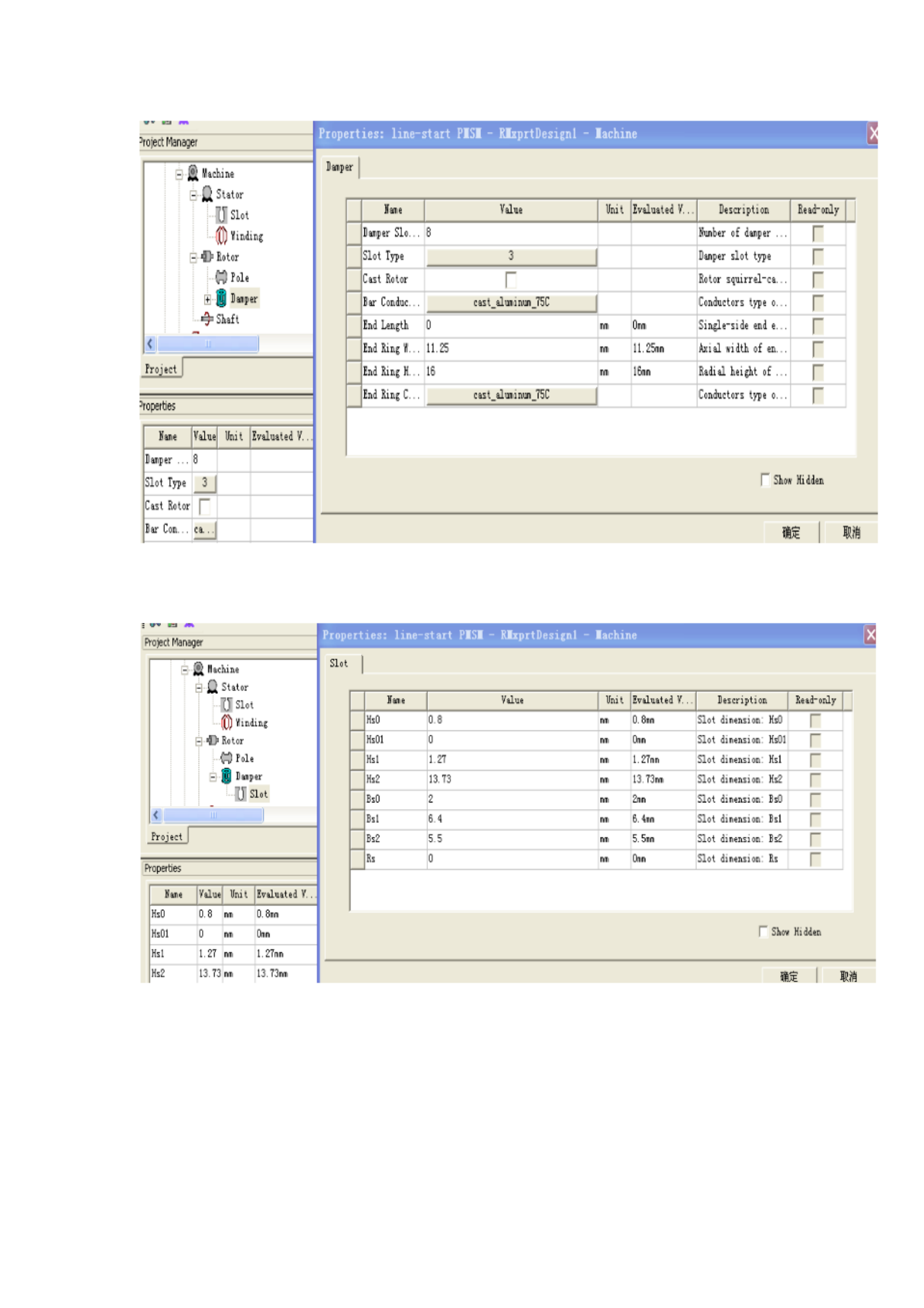Screen dimensions: 924x1308
Task: Click the Pole icon in lower project tree
Action: tap(227, 757)
